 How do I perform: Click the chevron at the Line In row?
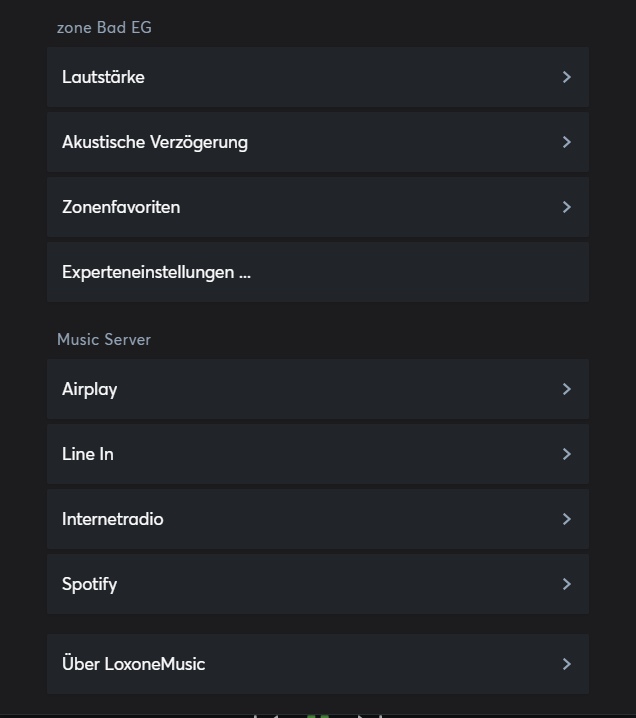(x=566, y=454)
